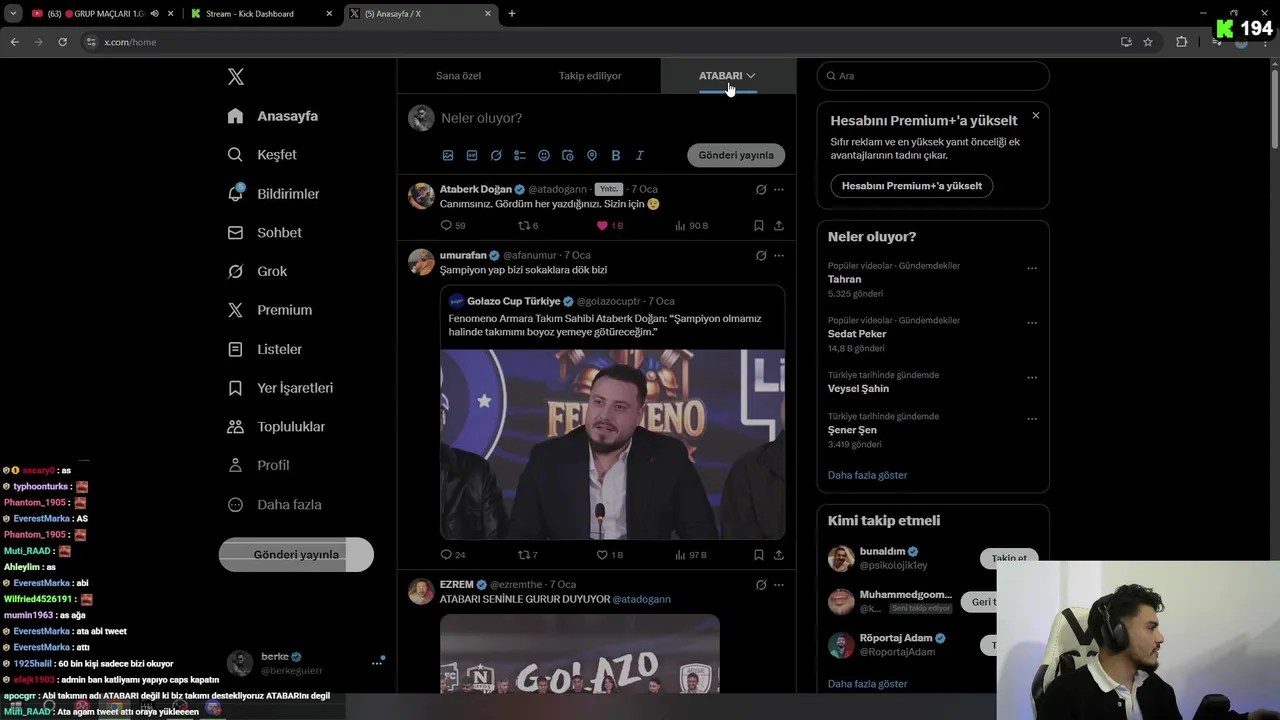Toggle bold text in composer
This screenshot has height=720, width=1280.
click(616, 156)
